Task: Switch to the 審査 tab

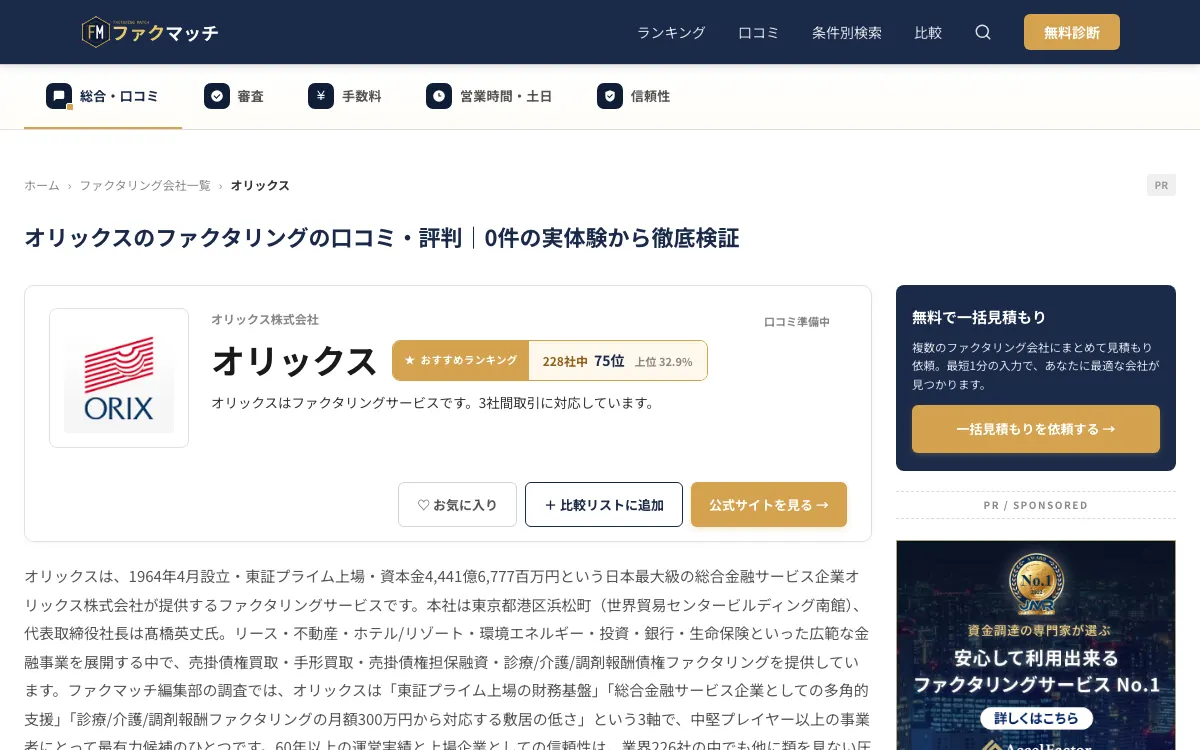Action: [x=234, y=96]
